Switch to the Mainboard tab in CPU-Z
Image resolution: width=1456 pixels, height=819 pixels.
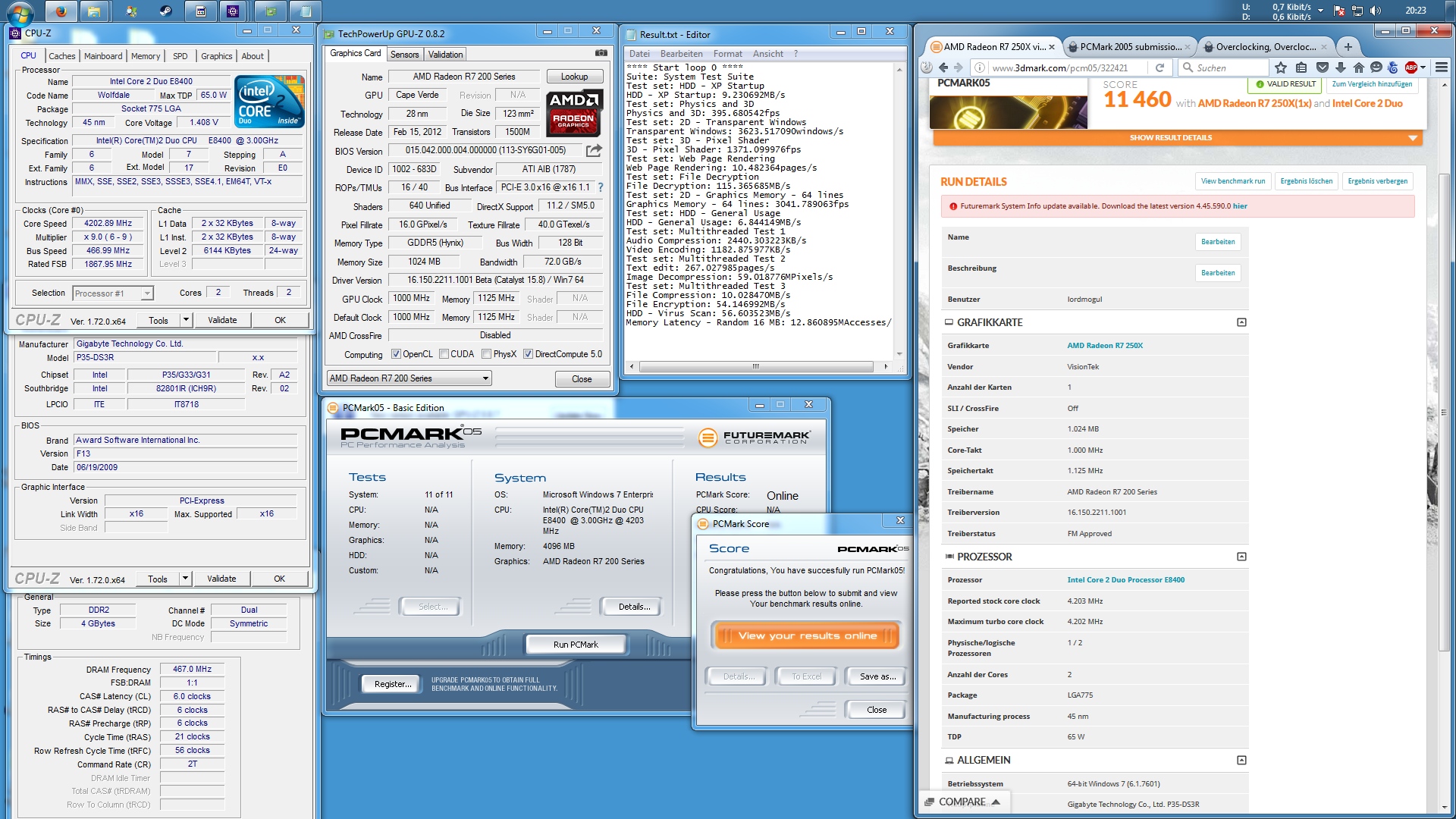[x=103, y=56]
